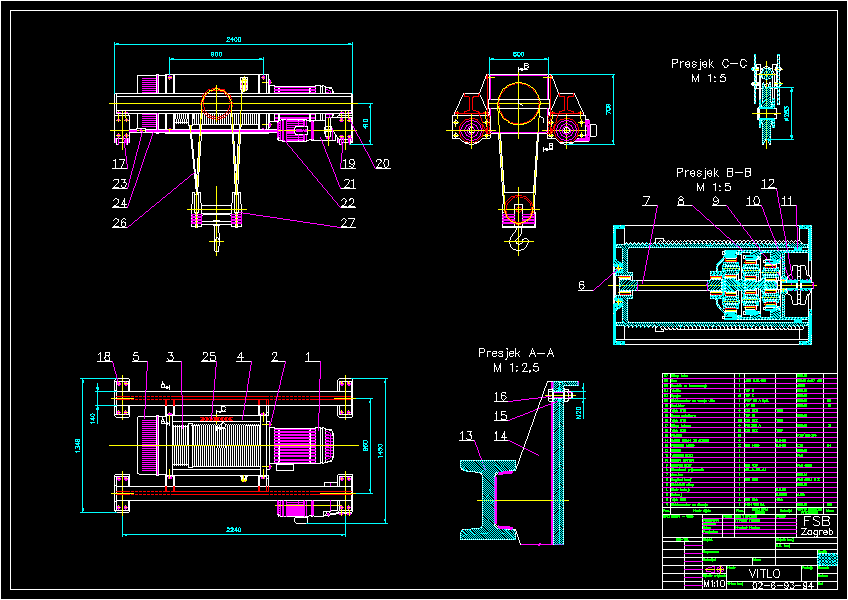Click the VITLO title text in the title block
This screenshot has height=600, width=848.
point(765,572)
